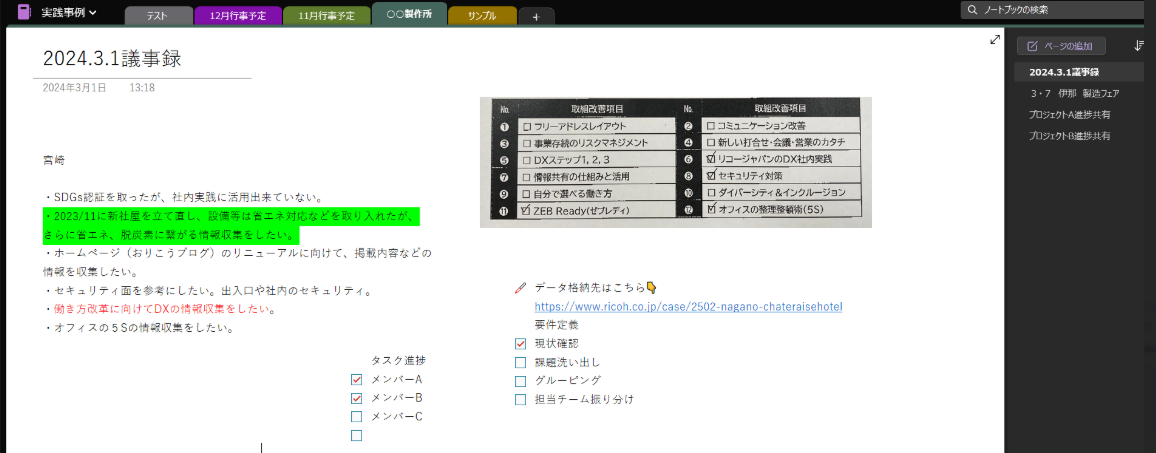Uncheck the メンバーA checkbox
1156x453 pixels.
[357, 380]
